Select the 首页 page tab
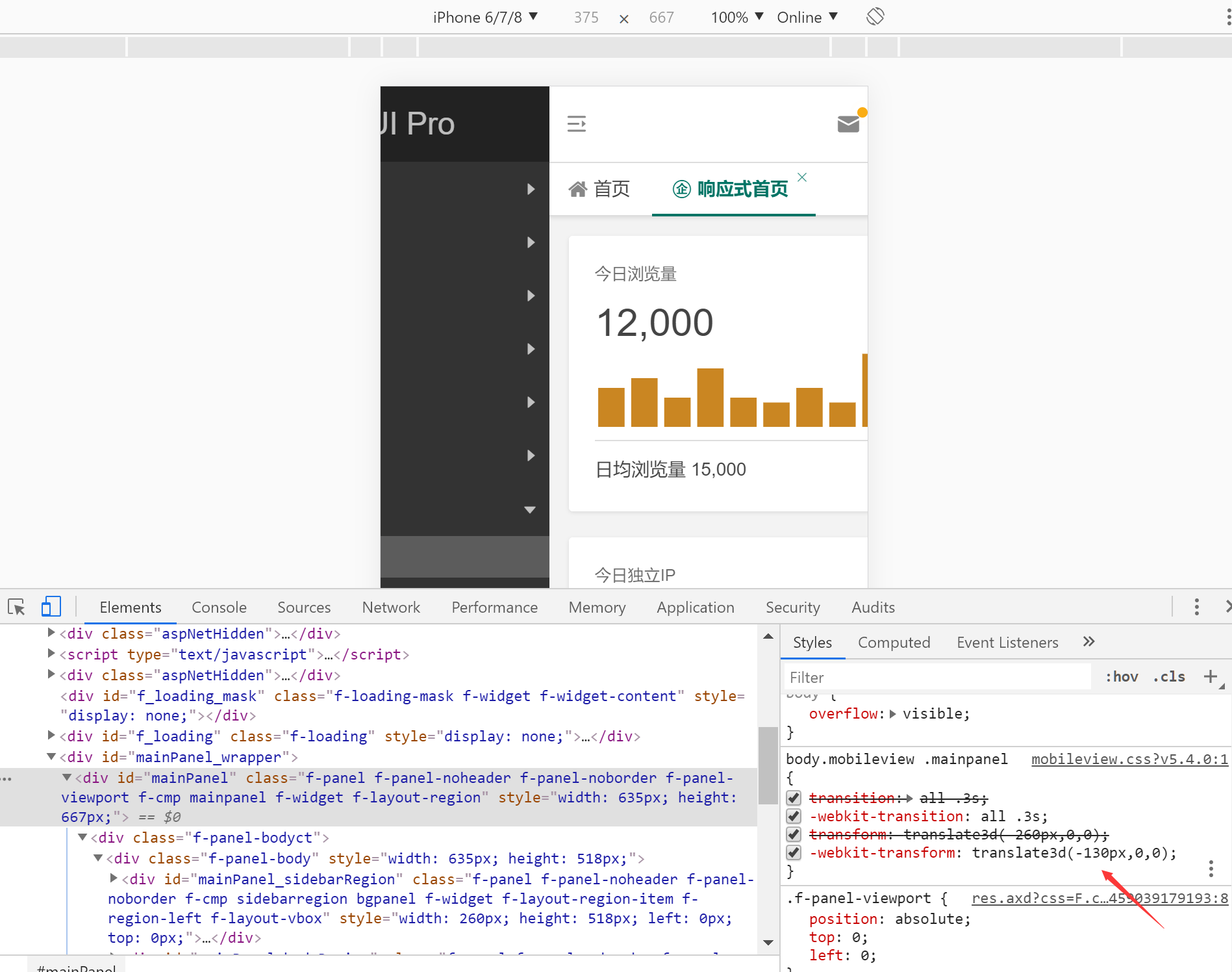The image size is (1232, 972). [x=599, y=189]
